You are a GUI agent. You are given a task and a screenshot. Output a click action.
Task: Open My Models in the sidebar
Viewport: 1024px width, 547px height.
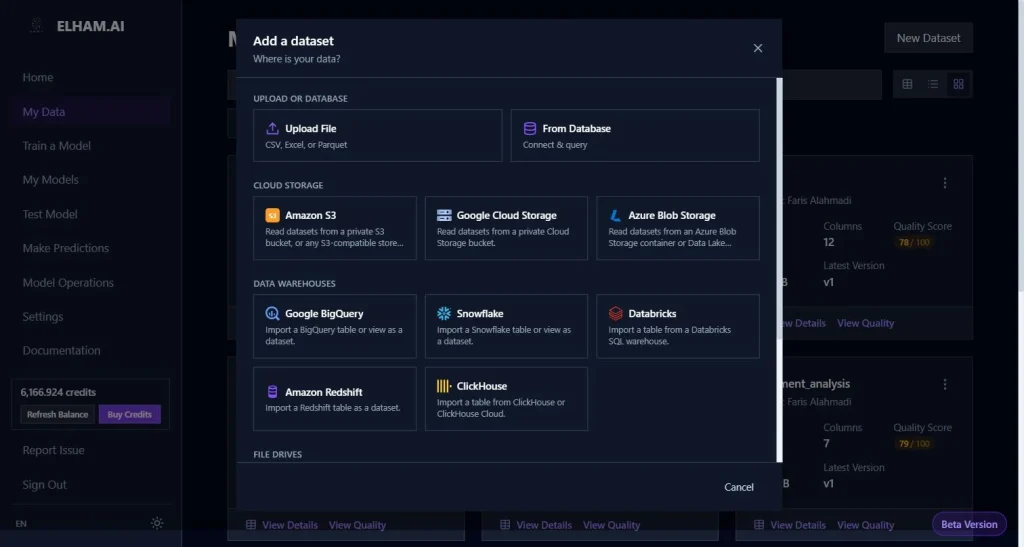click(x=50, y=180)
